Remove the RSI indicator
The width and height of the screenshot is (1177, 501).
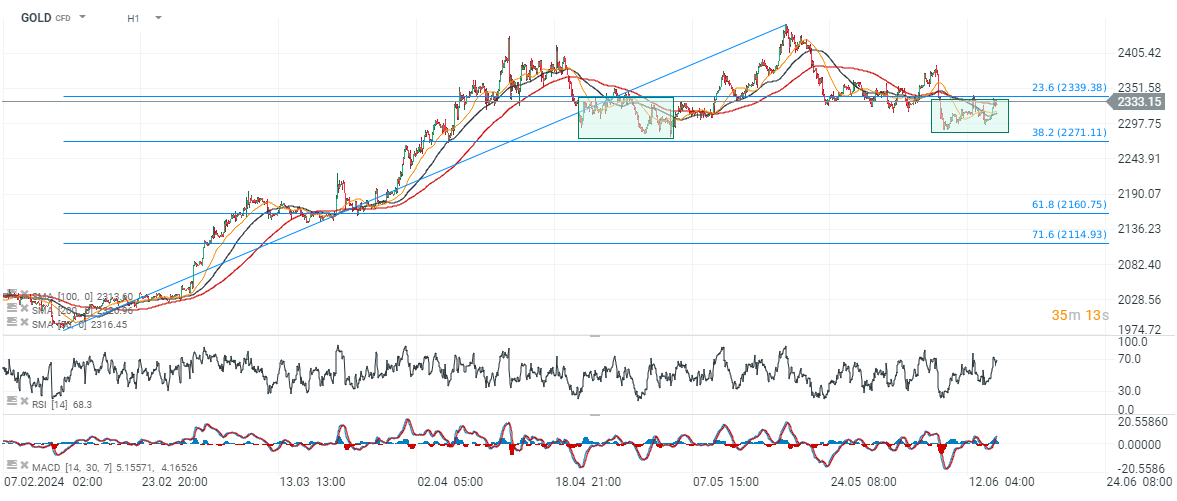point(24,403)
